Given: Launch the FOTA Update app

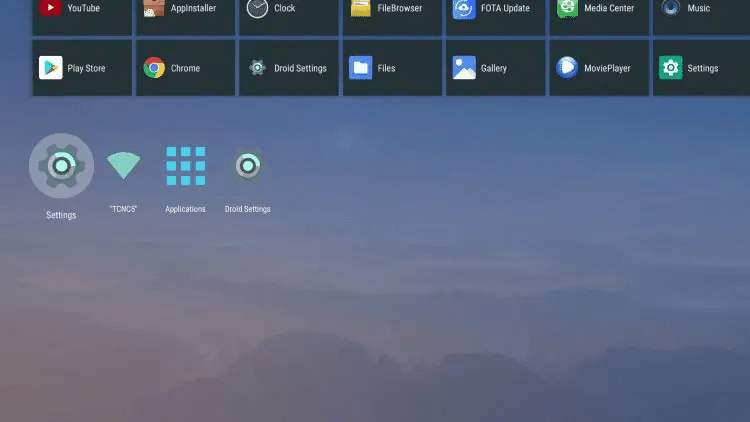Looking at the screenshot, I should tap(496, 16).
